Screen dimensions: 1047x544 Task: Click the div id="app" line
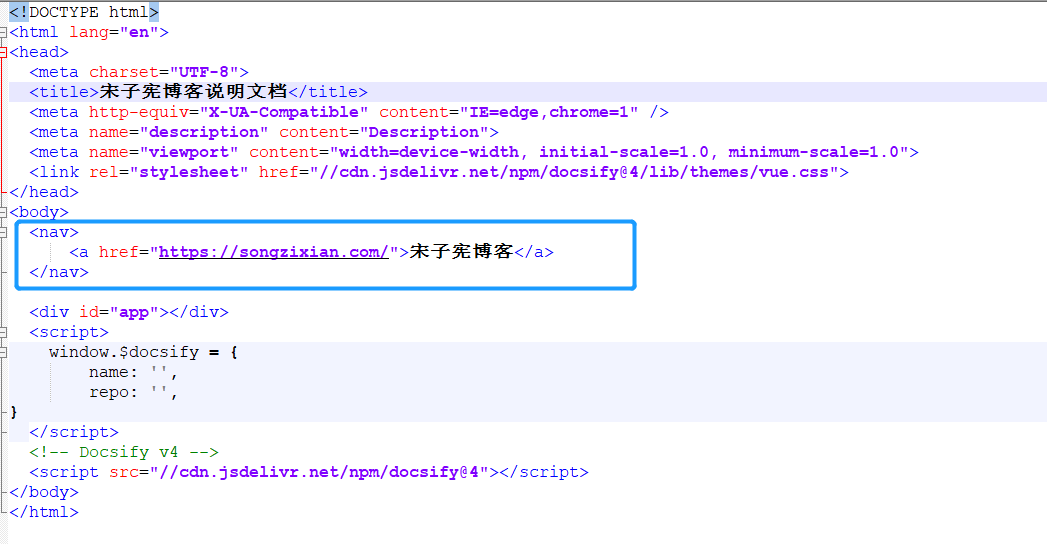click(x=129, y=312)
